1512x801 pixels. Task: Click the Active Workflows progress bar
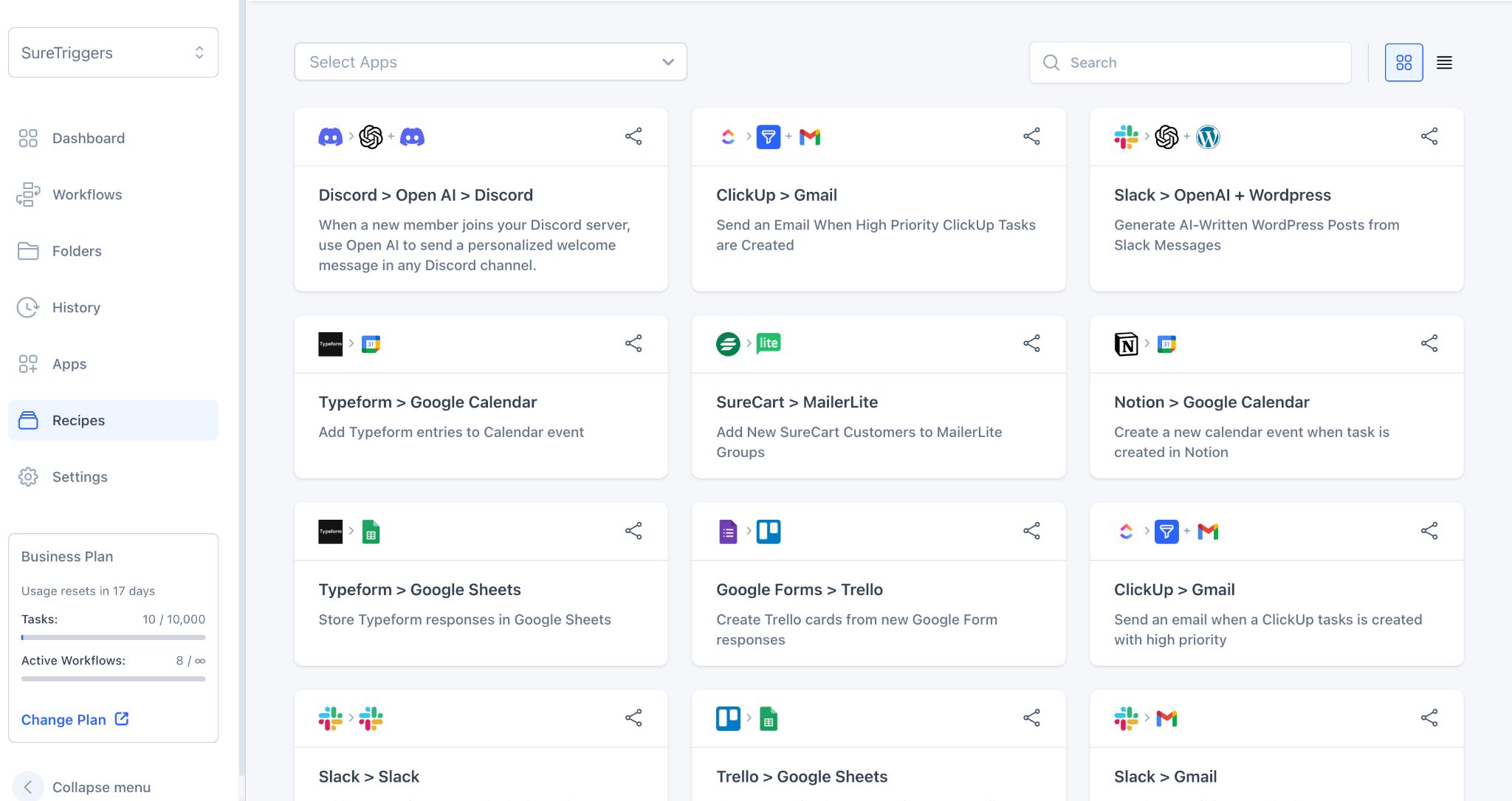pos(113,678)
